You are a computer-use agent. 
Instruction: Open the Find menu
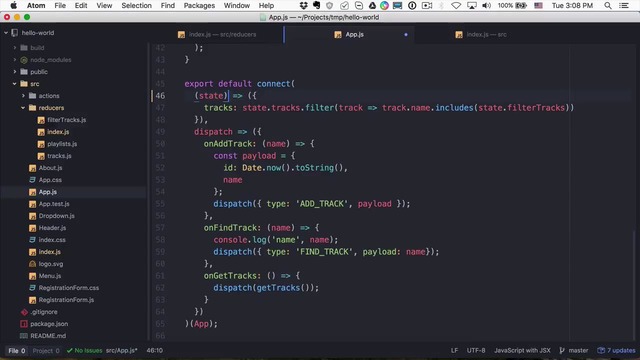click(x=168, y=5)
